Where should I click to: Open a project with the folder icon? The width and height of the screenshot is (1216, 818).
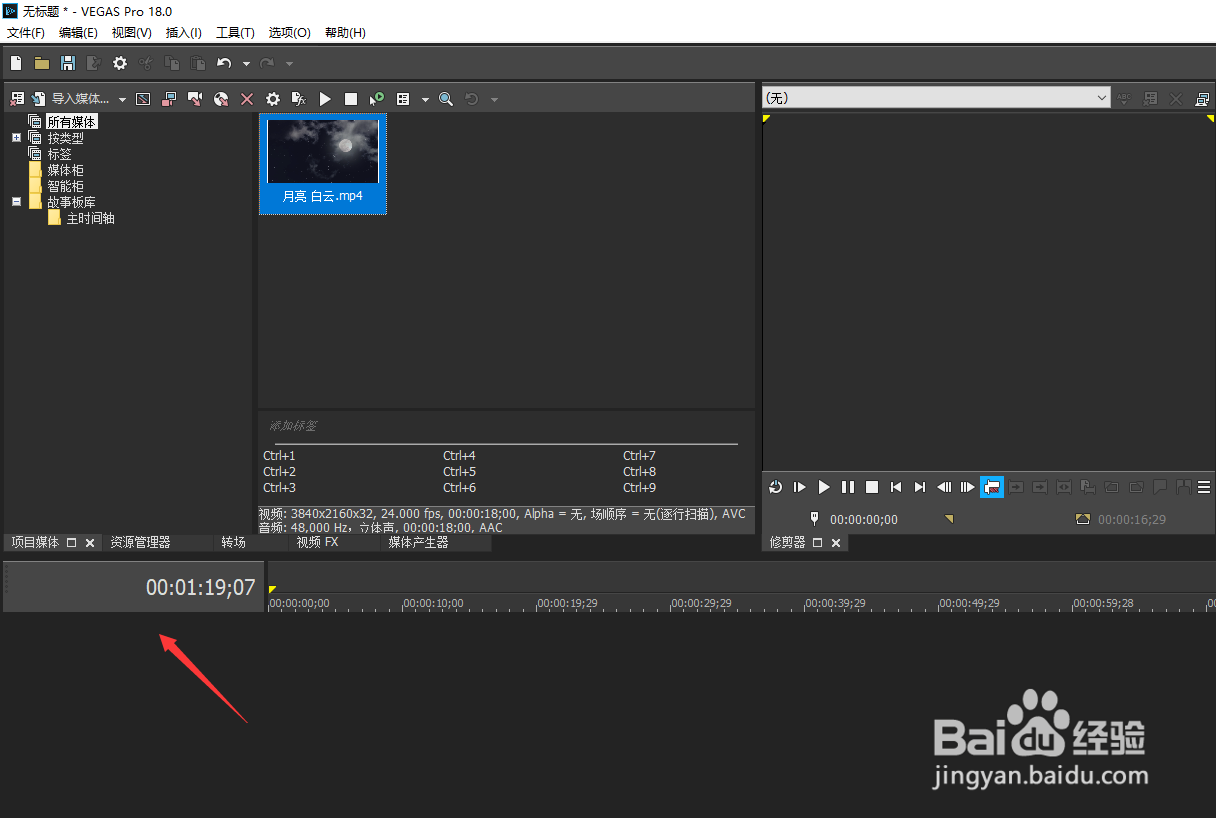42,63
